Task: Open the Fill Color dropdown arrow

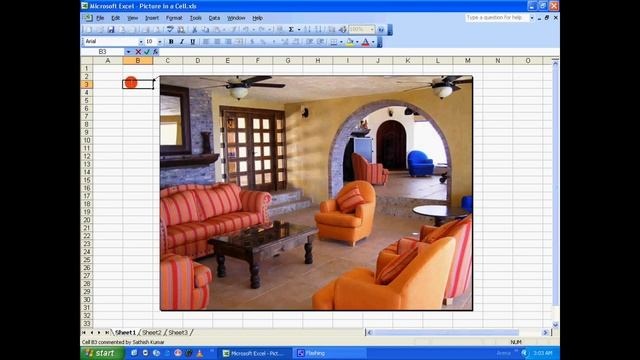Action: click(357, 42)
